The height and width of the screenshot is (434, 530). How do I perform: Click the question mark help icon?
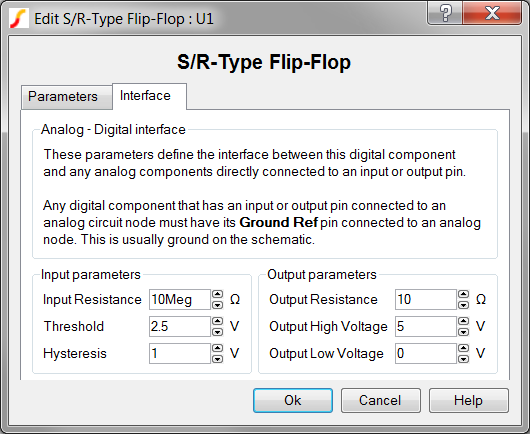pos(445,14)
